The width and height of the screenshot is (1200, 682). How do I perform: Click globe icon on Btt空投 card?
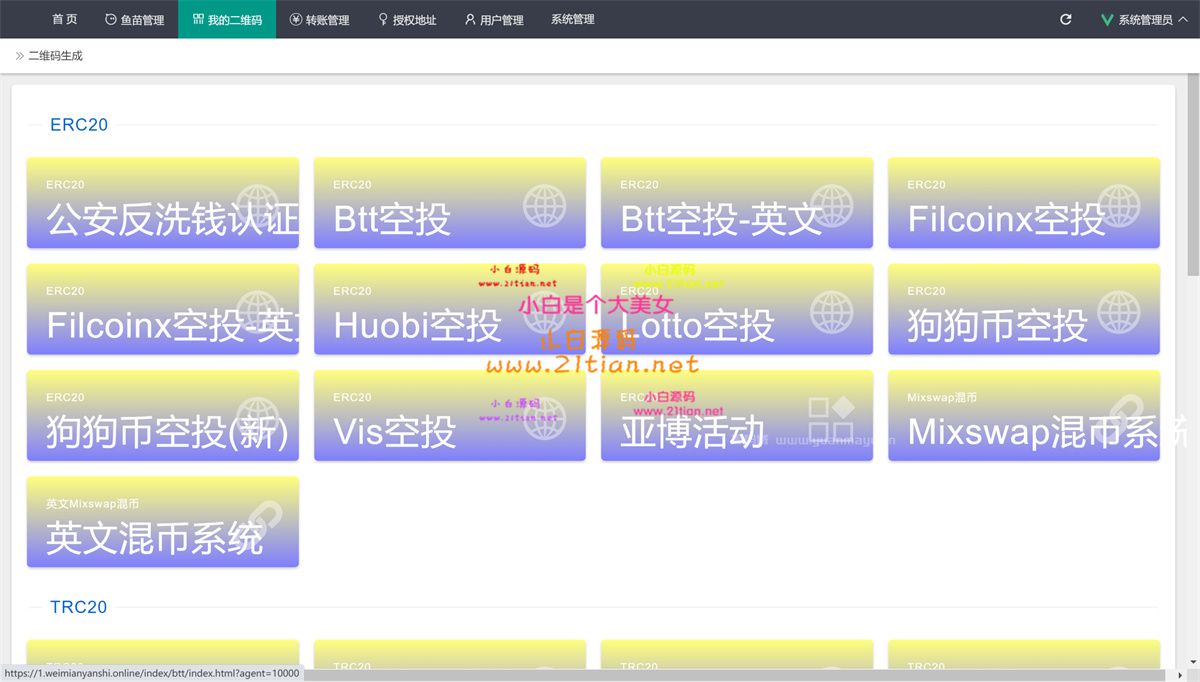click(x=545, y=204)
